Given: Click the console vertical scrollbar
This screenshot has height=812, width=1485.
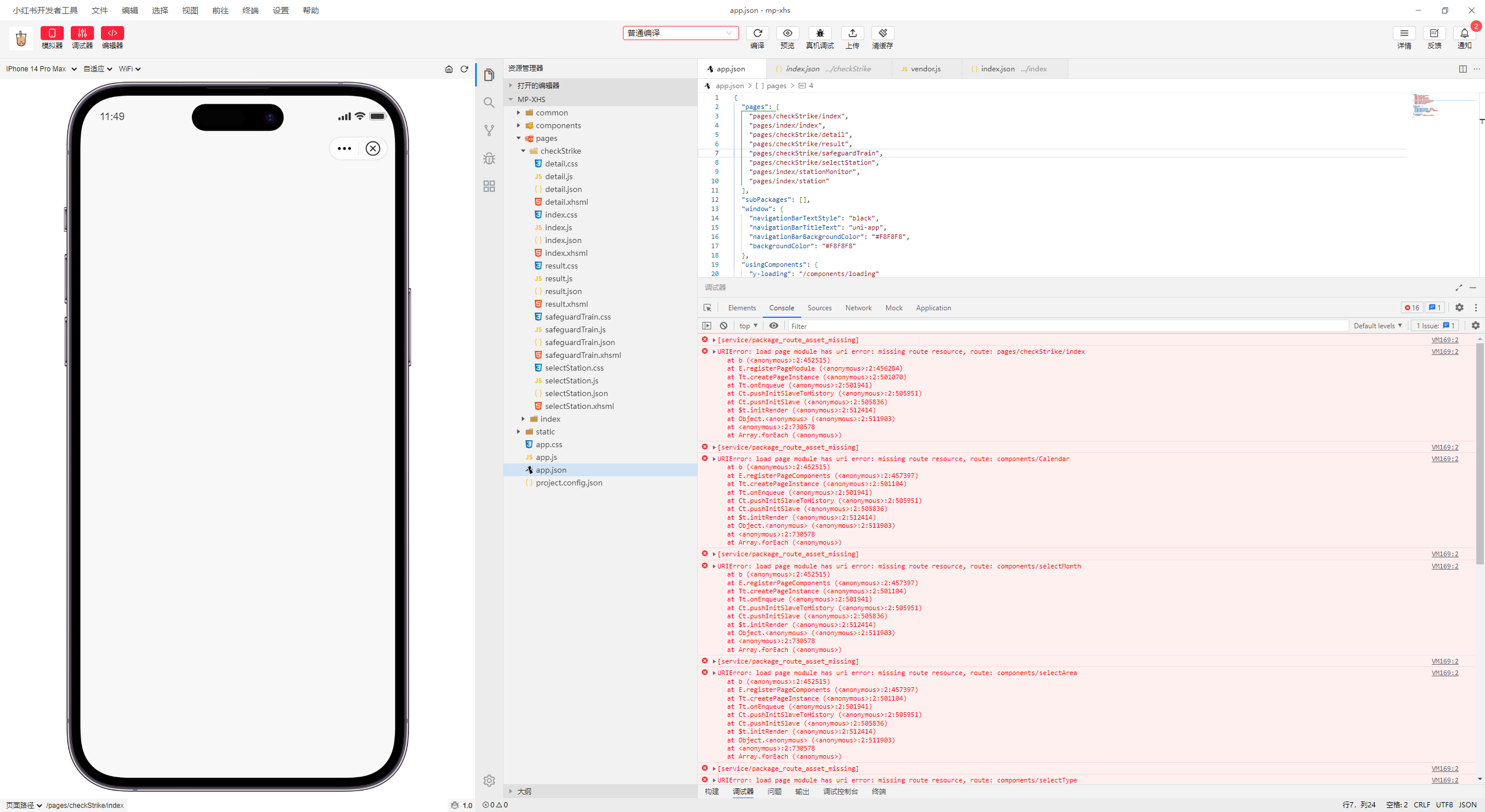Looking at the screenshot, I should point(1480,452).
